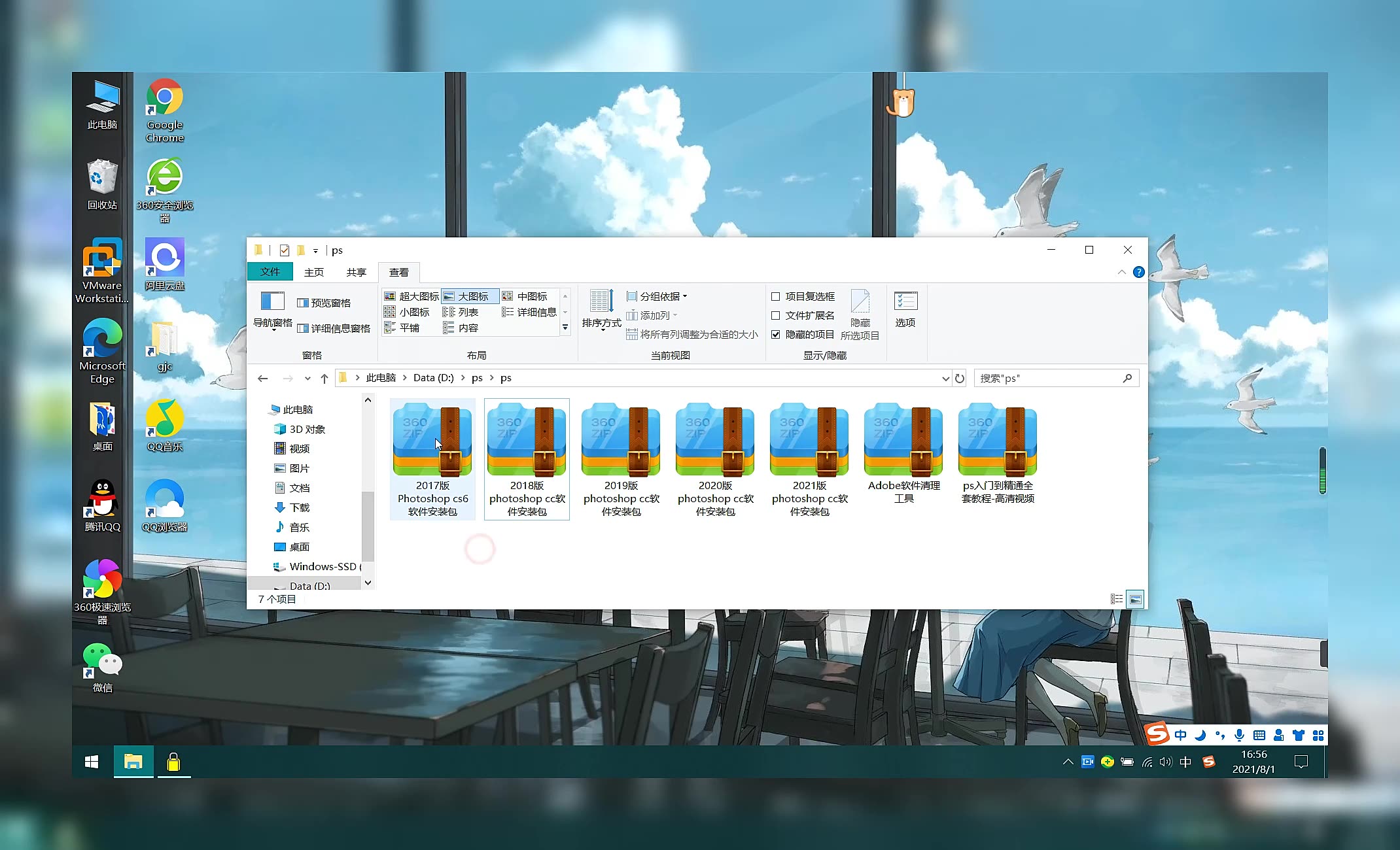
Task: Select 查看 ribbon tab
Action: tap(399, 272)
